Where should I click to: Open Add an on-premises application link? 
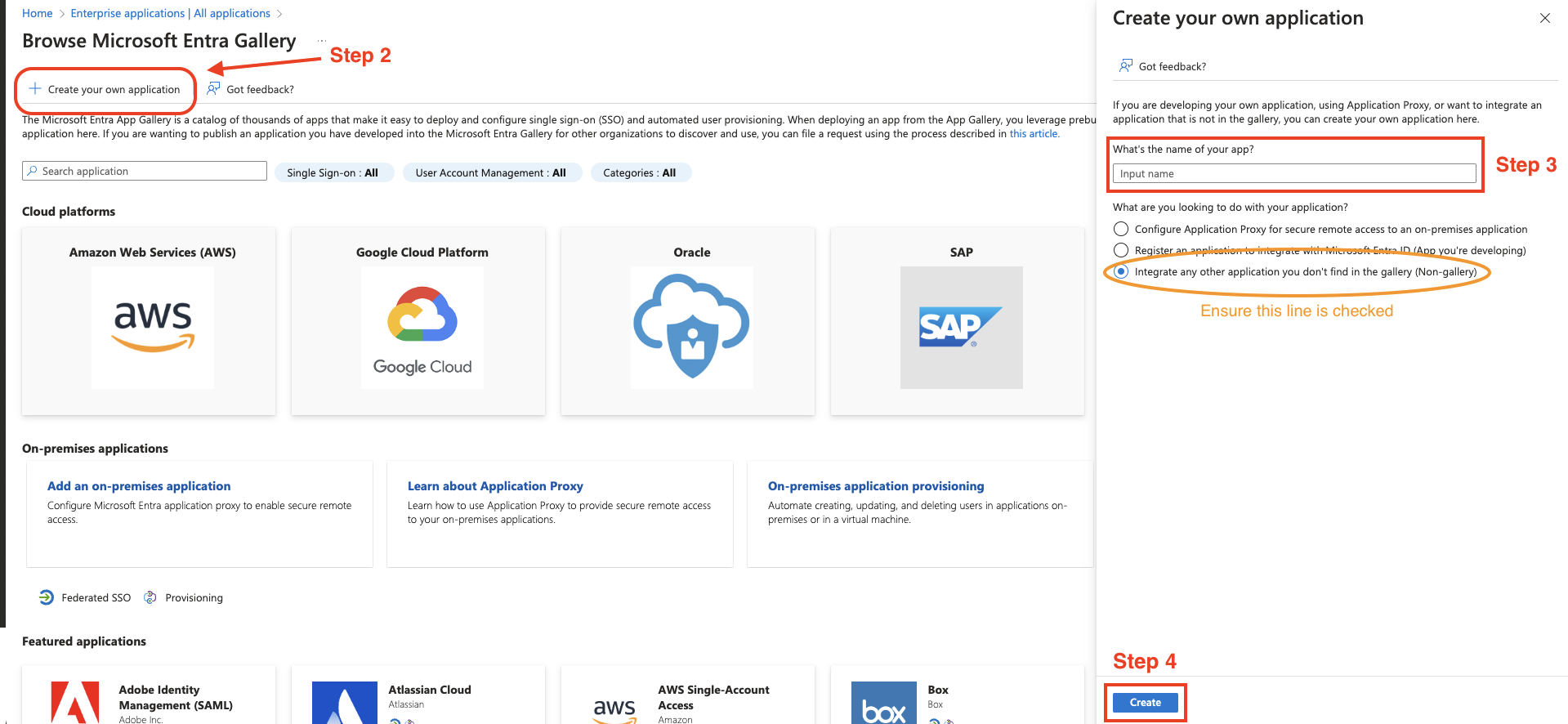[x=139, y=486]
